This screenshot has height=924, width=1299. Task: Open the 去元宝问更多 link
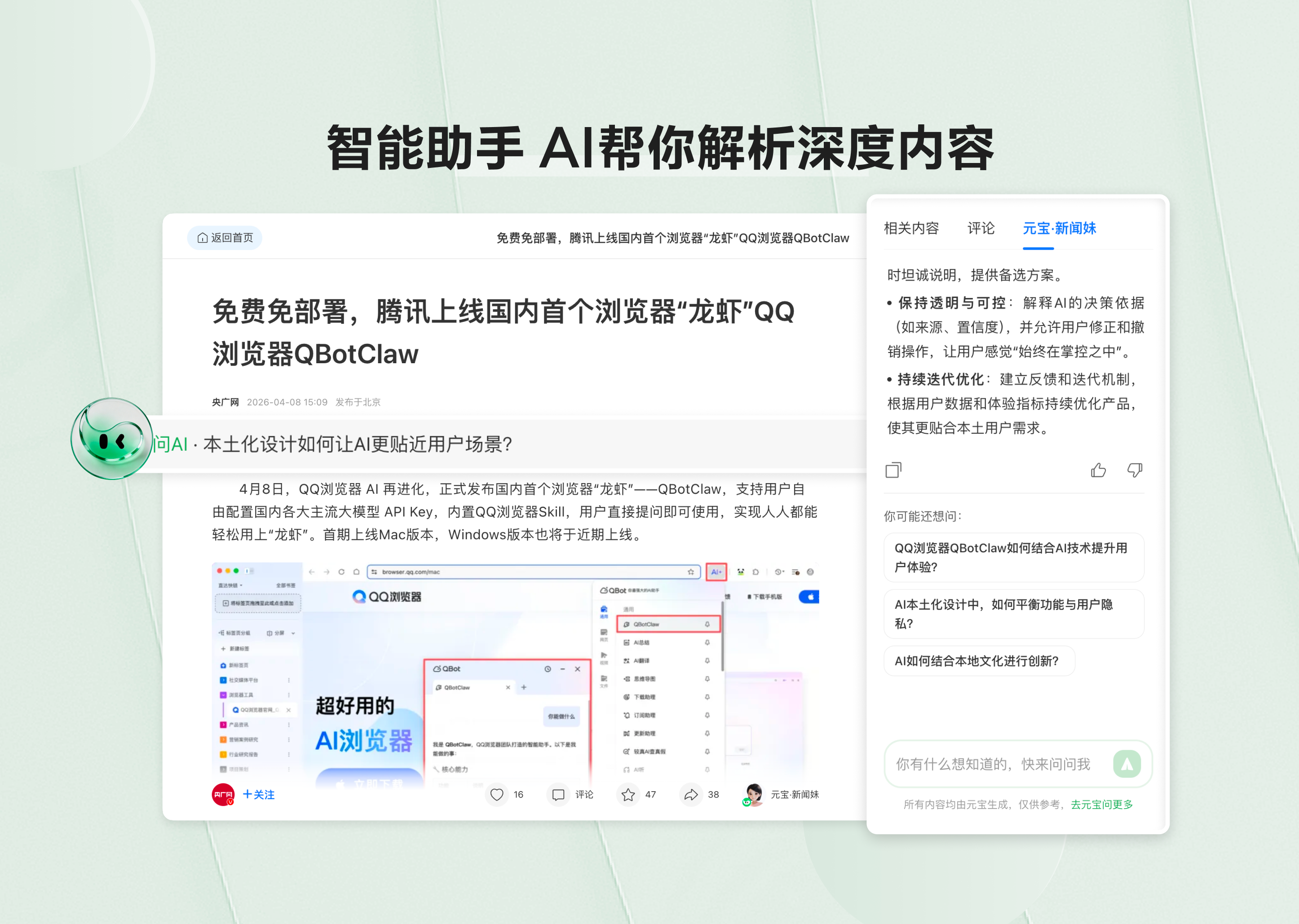click(x=1101, y=804)
